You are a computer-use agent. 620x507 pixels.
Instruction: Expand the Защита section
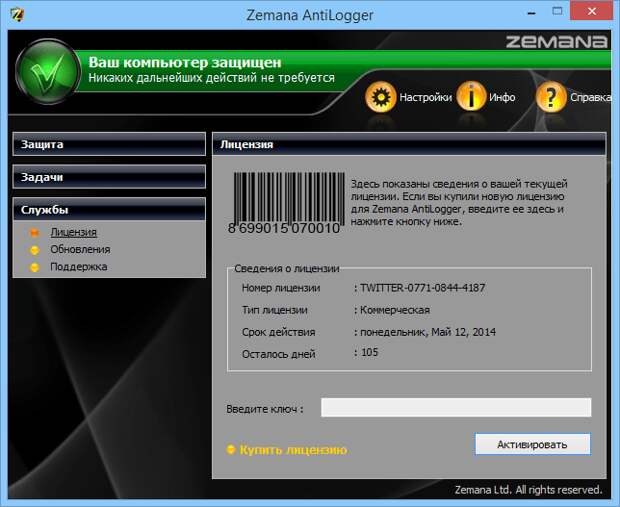pos(109,144)
